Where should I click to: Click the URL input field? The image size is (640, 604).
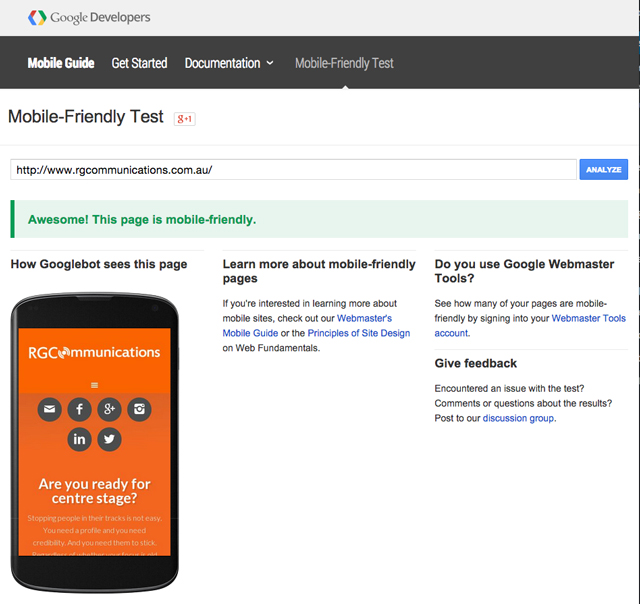[x=293, y=170]
